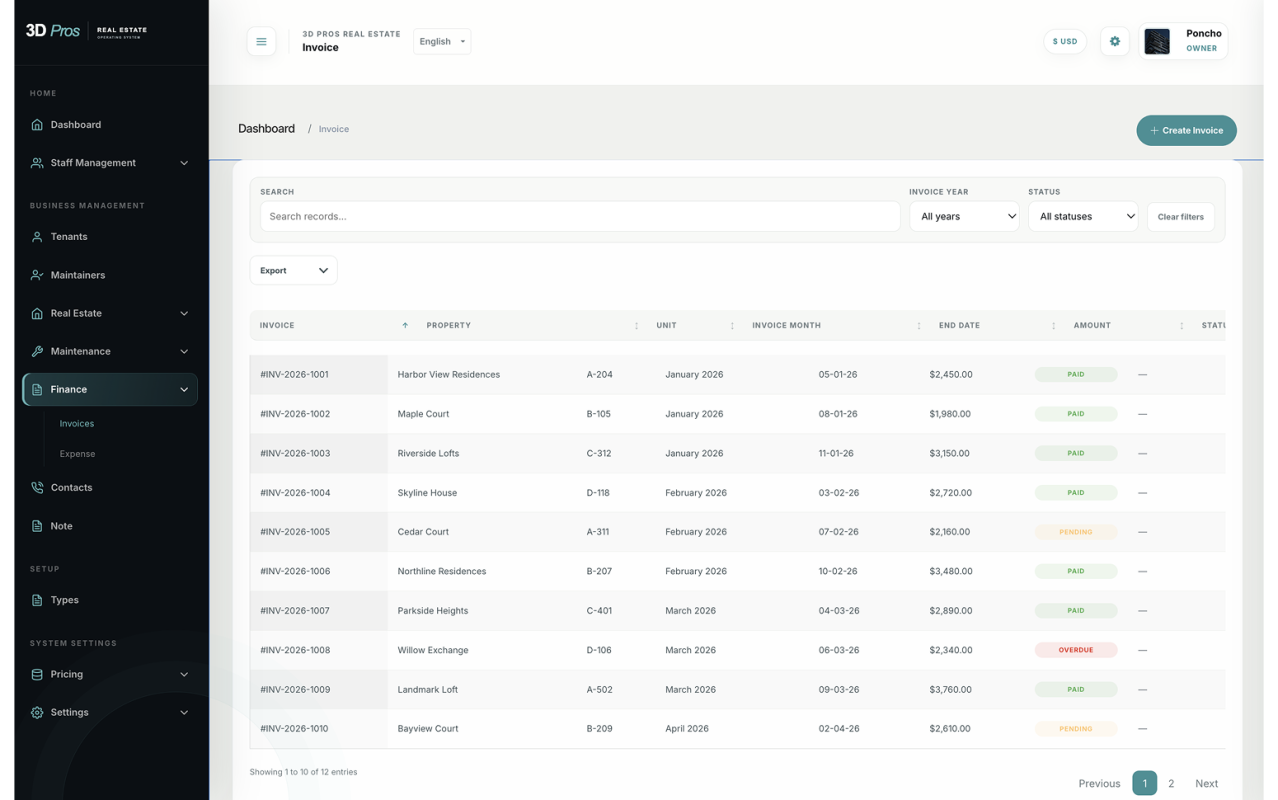
Task: Click the Invoice column sort arrow
Action: click(405, 325)
